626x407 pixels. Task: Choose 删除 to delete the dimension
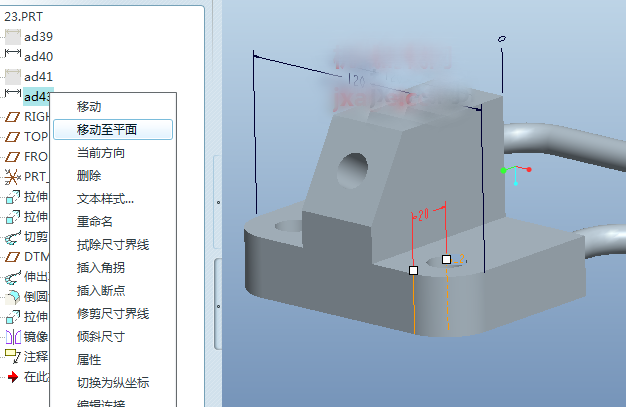point(89,175)
